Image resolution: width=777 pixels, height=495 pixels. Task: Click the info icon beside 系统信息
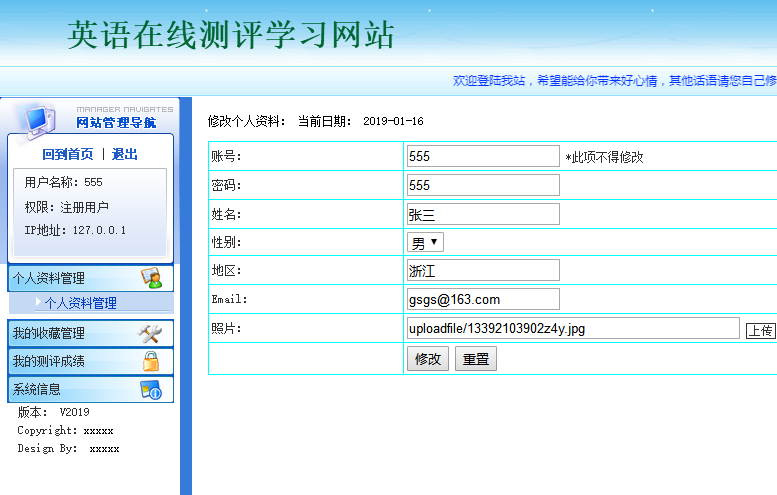[x=151, y=390]
